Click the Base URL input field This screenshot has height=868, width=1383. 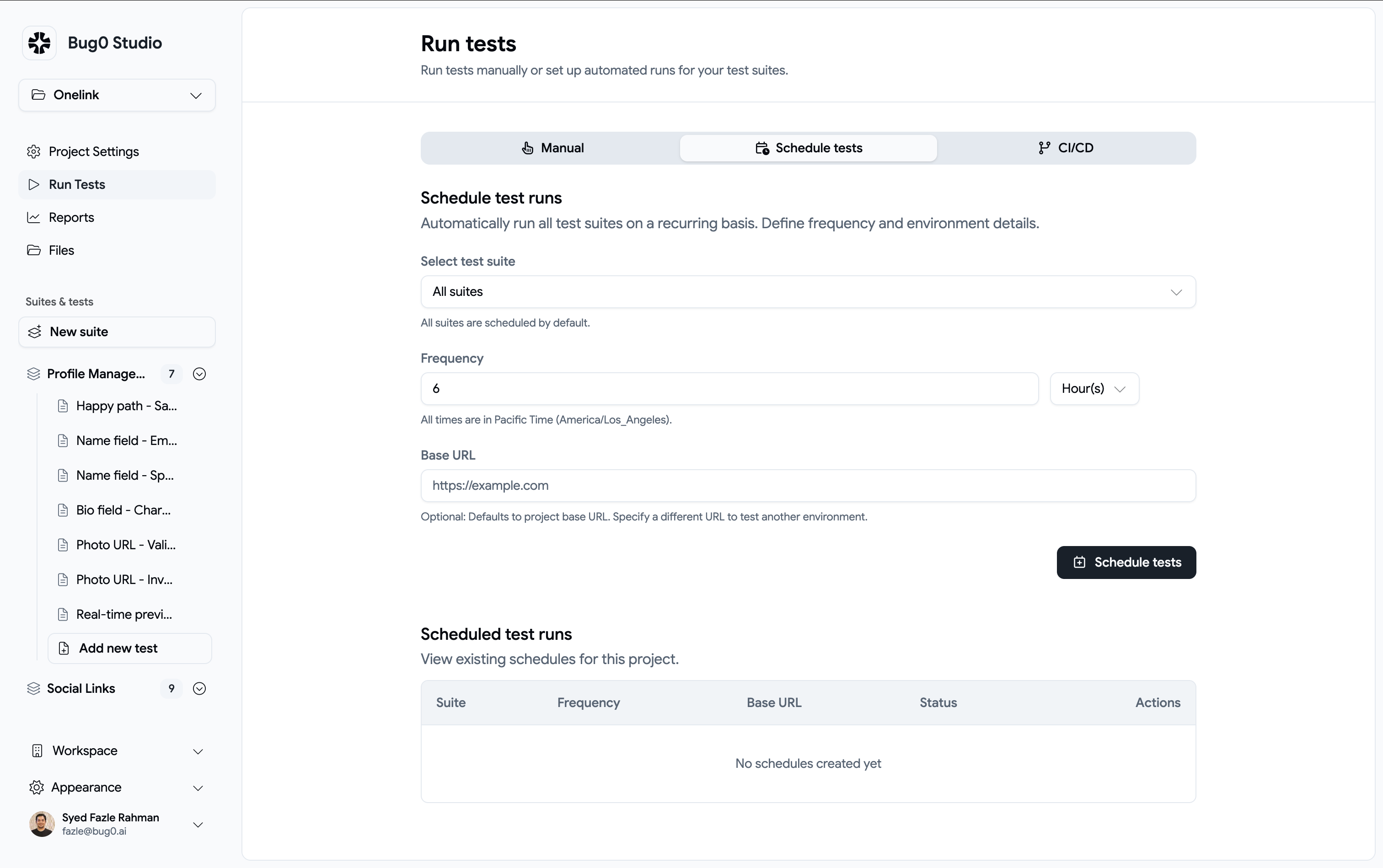(x=807, y=485)
